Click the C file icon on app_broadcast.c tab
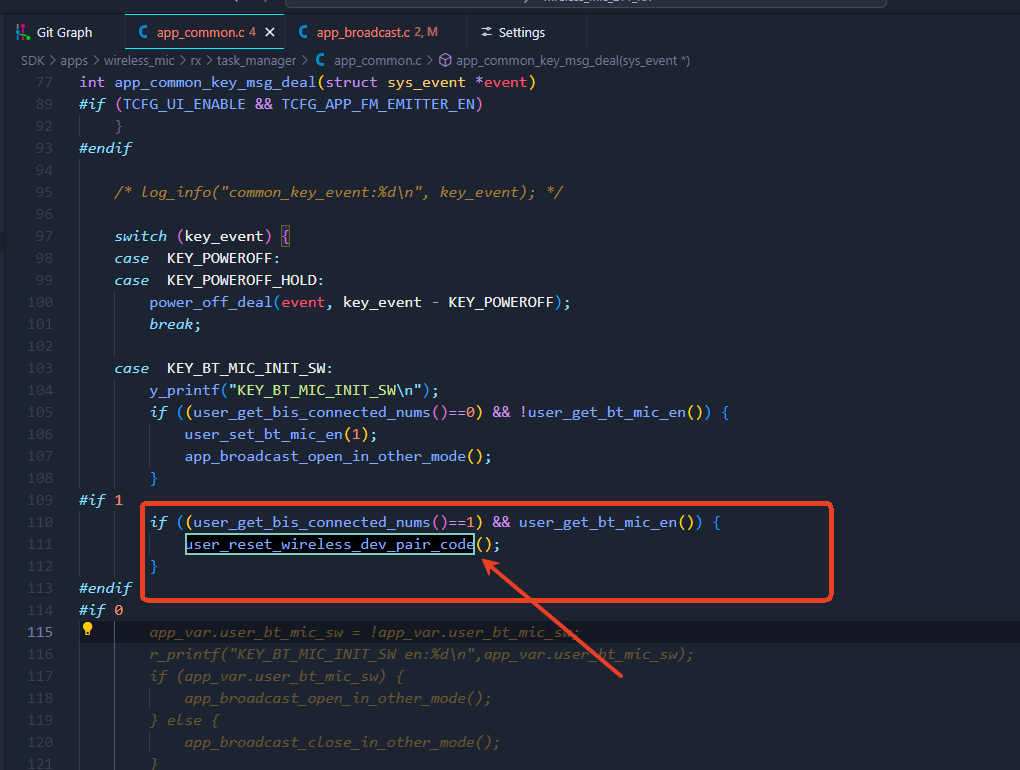Screen dimensions: 1020x770 click(x=303, y=32)
